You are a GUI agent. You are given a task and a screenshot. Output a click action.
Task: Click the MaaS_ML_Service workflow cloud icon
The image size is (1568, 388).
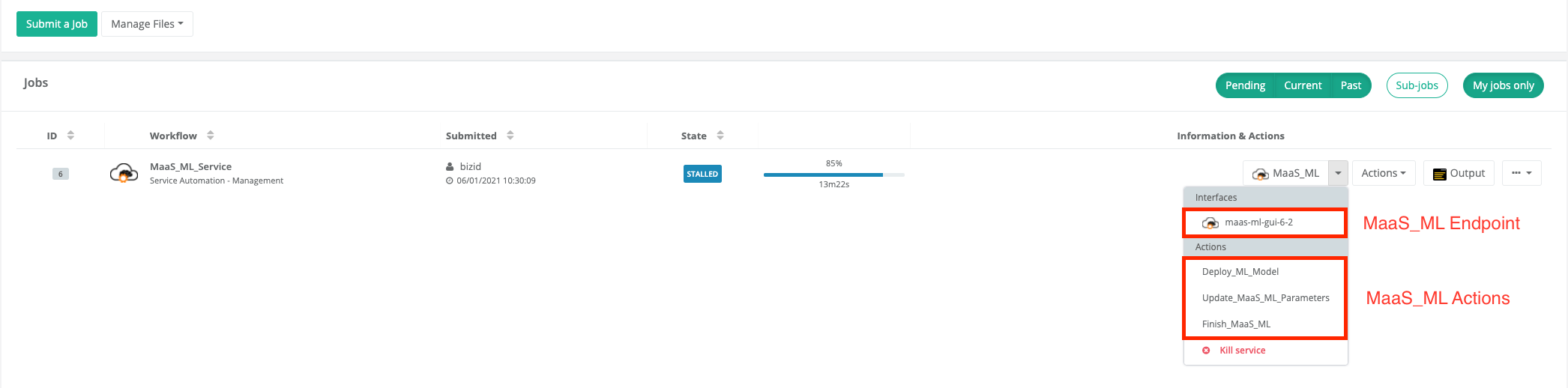(x=124, y=173)
